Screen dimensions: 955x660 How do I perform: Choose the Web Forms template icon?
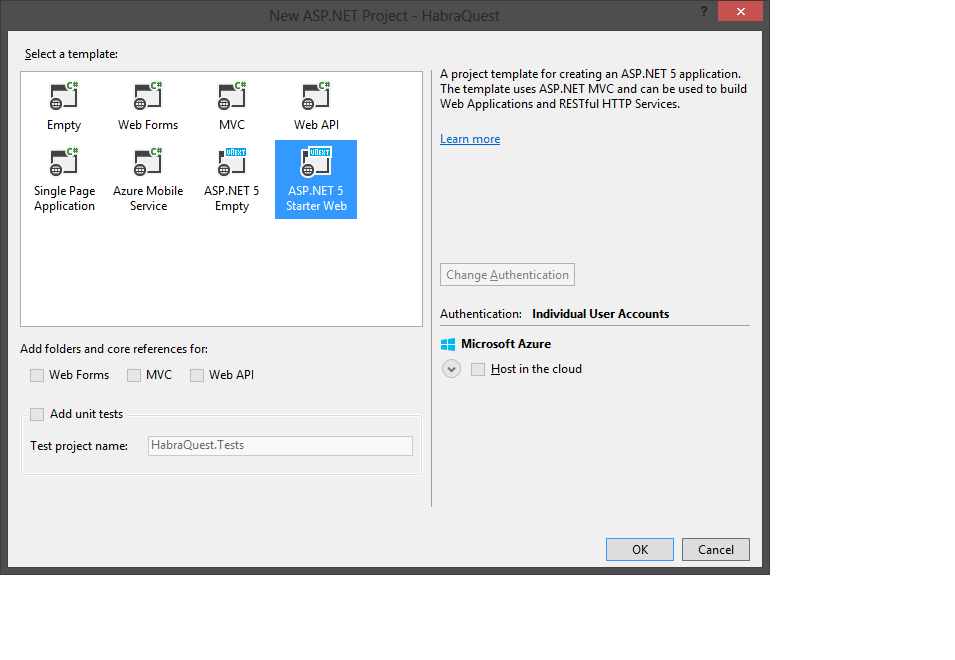coord(148,96)
